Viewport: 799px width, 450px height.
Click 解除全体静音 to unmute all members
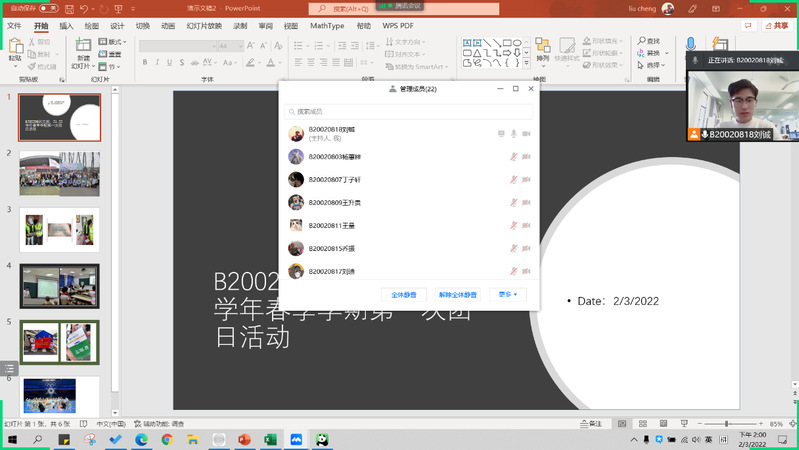pyautogui.click(x=456, y=295)
